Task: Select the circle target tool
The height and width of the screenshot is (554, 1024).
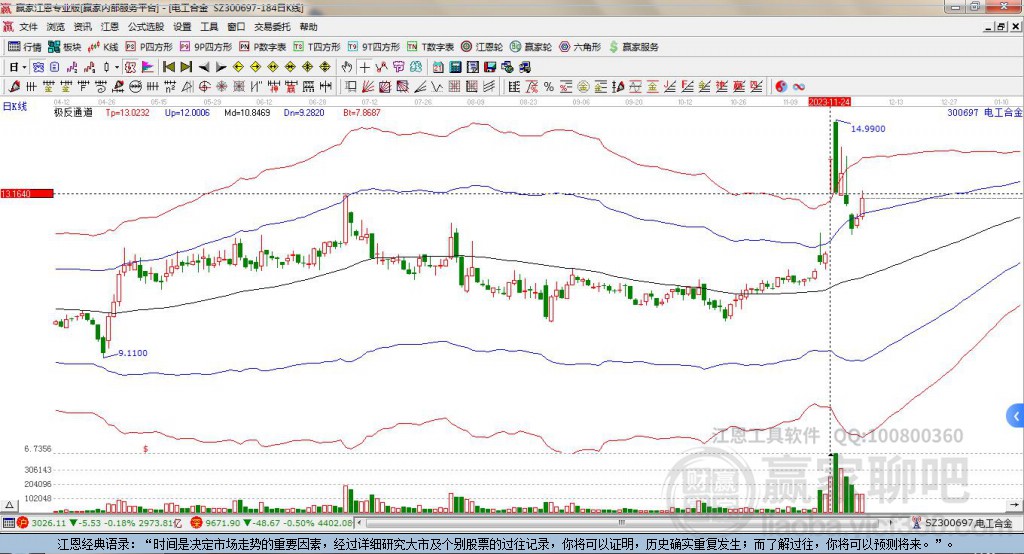Action: pos(204,86)
